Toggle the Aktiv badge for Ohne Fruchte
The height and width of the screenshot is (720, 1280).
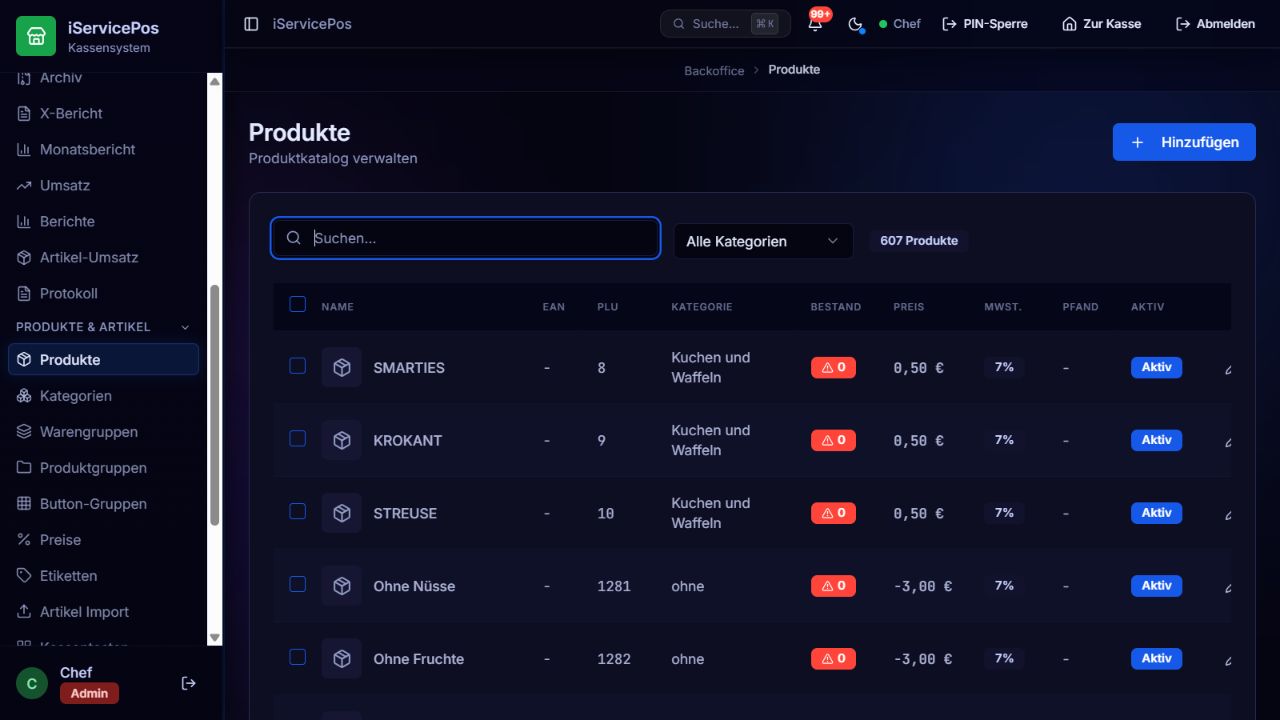1156,659
